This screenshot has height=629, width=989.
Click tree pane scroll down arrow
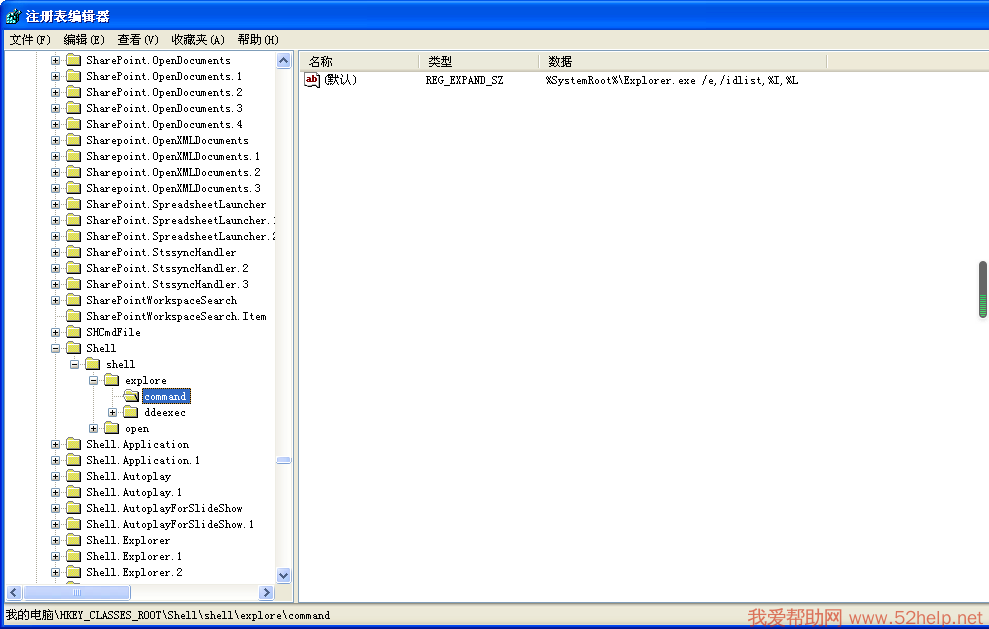coord(283,575)
